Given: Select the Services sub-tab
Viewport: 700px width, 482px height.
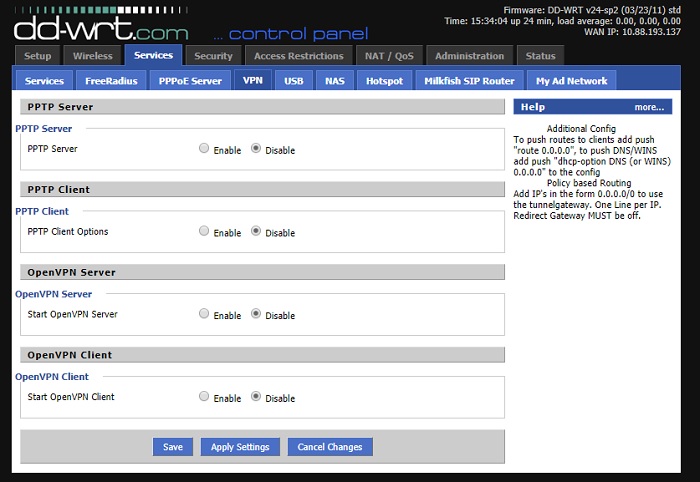Looking at the screenshot, I should coord(44,81).
